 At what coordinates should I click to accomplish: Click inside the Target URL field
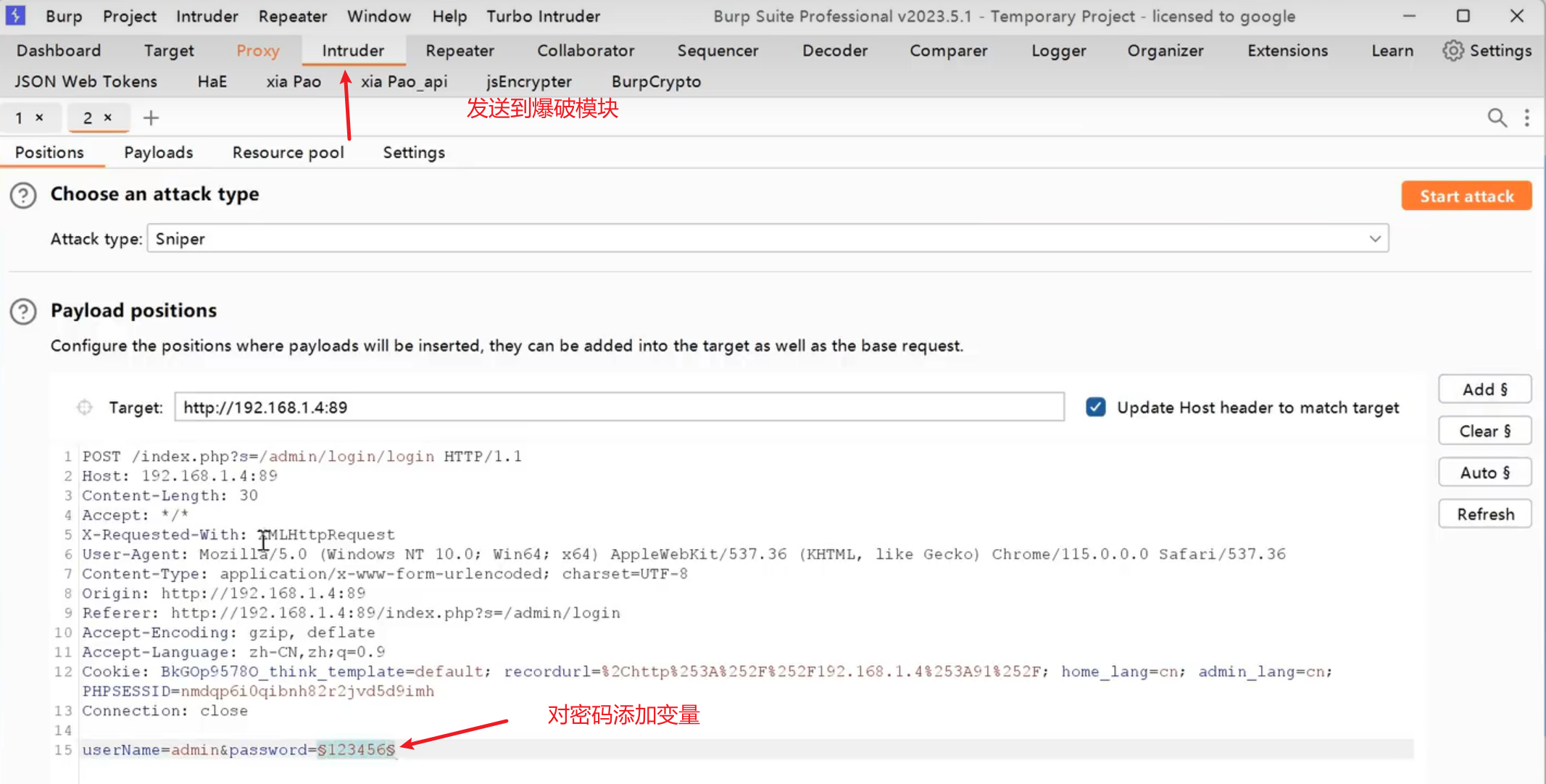[x=618, y=407]
